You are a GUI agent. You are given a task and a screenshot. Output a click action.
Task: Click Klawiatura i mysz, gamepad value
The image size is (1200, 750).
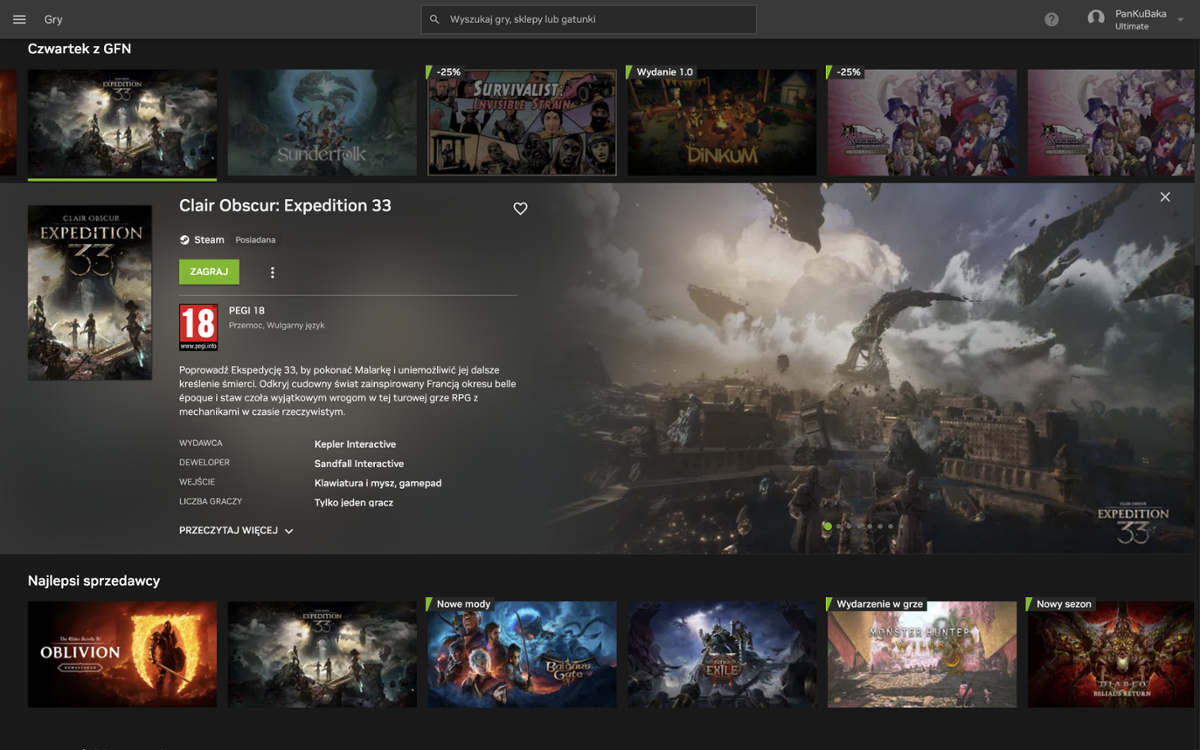point(378,483)
